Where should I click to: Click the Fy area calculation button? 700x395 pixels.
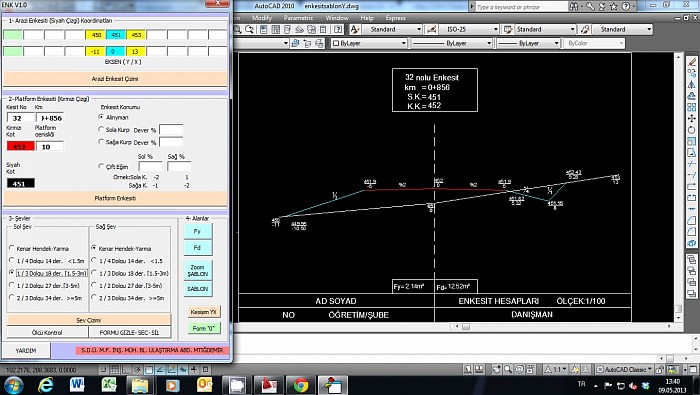(198, 232)
